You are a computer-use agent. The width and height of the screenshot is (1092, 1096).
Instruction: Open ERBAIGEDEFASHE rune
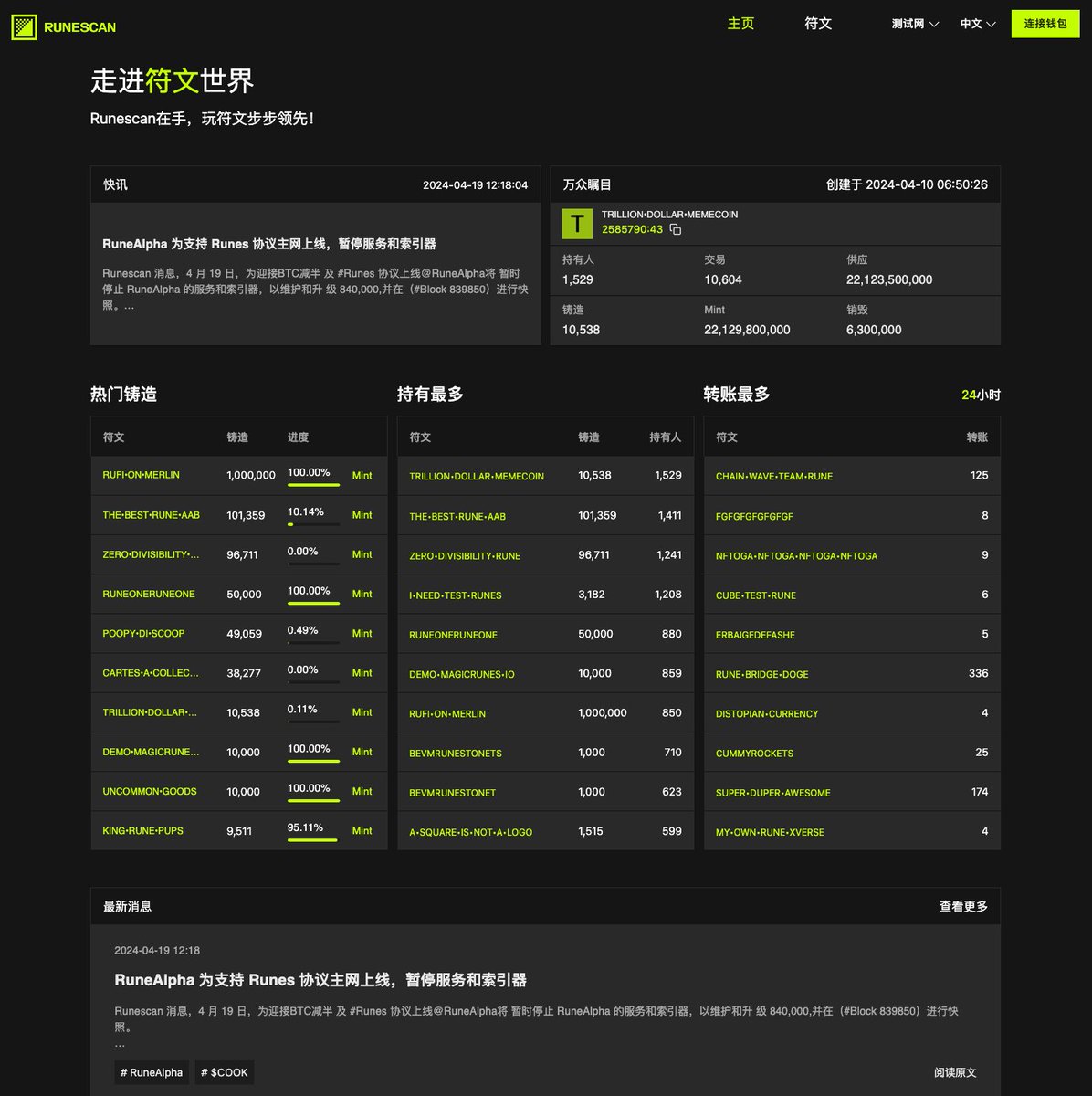[756, 635]
